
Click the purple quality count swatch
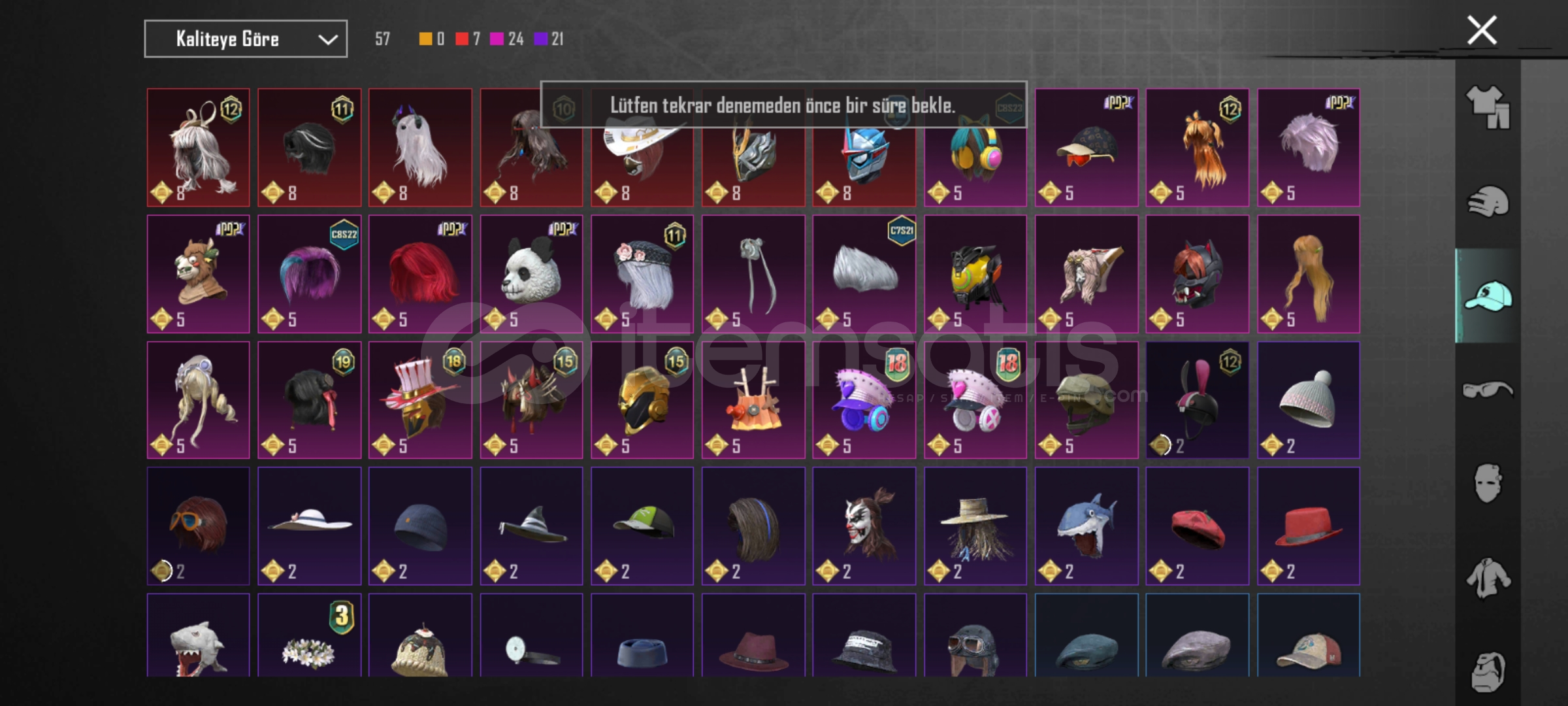pos(540,39)
